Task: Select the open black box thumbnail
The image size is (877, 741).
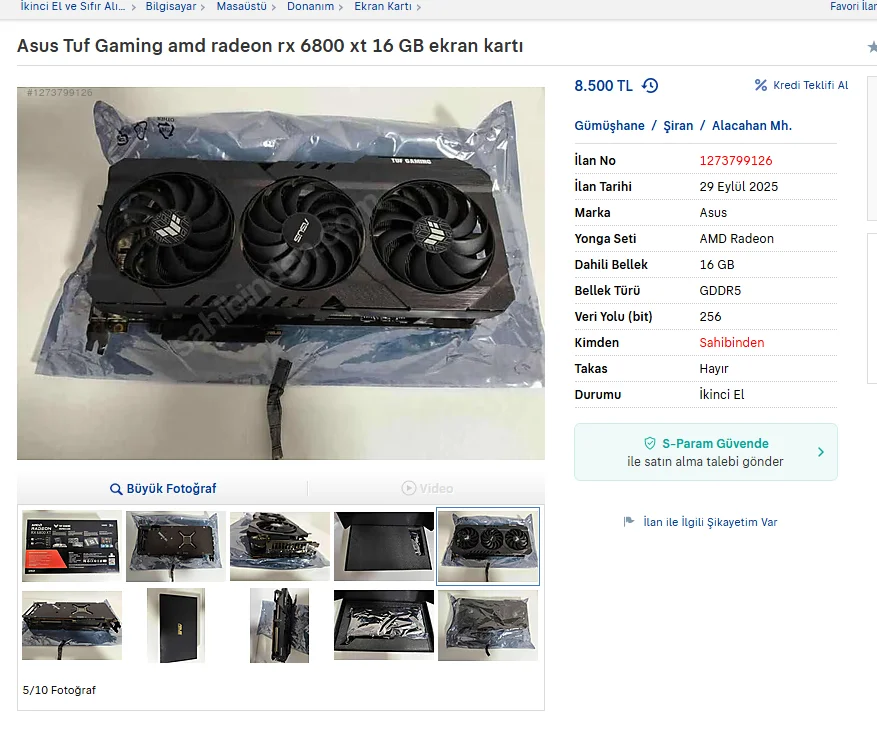Action: pos(384,546)
